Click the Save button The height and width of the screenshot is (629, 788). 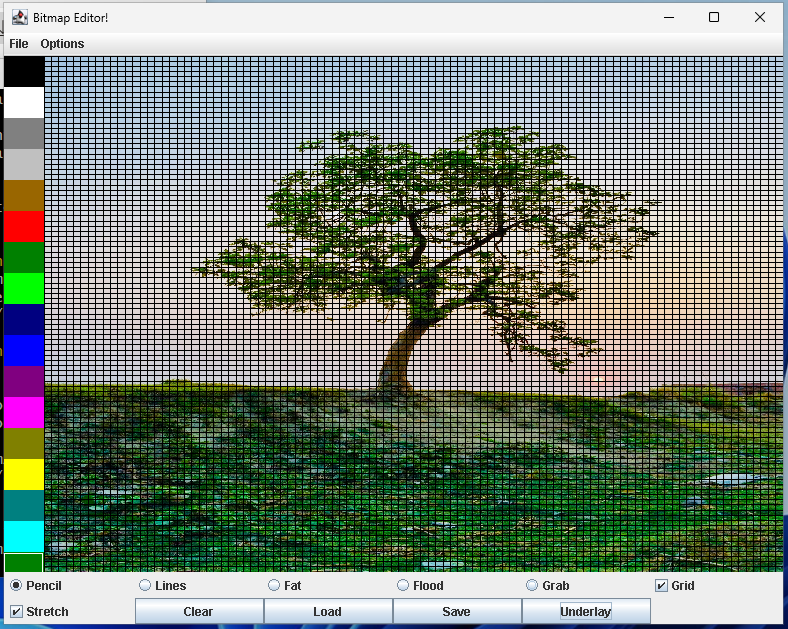click(457, 611)
